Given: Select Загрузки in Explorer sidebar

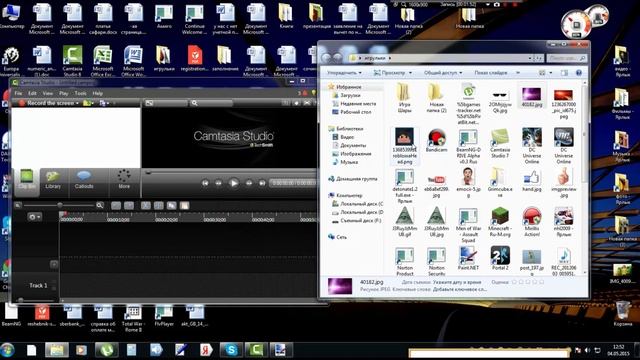Looking at the screenshot, I should coord(350,95).
